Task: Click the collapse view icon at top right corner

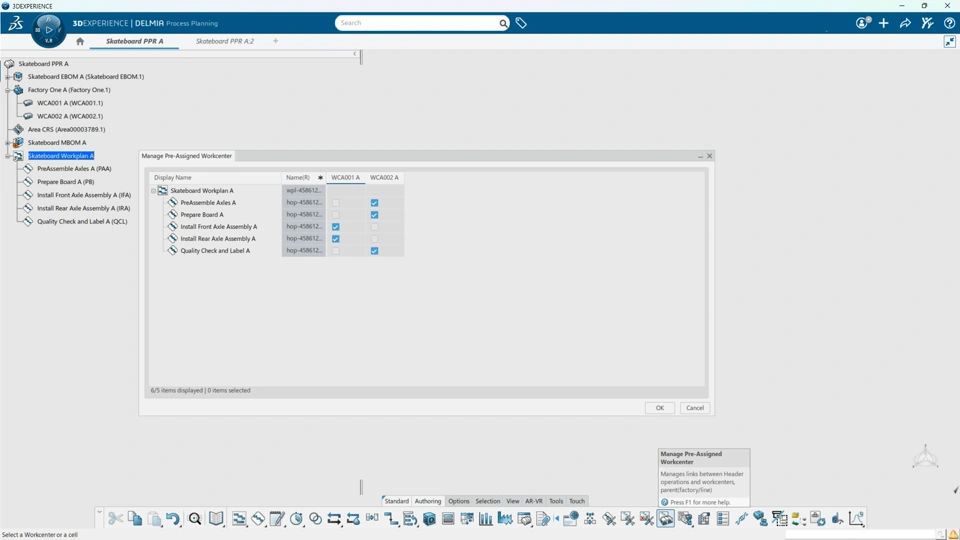Action: [950, 42]
